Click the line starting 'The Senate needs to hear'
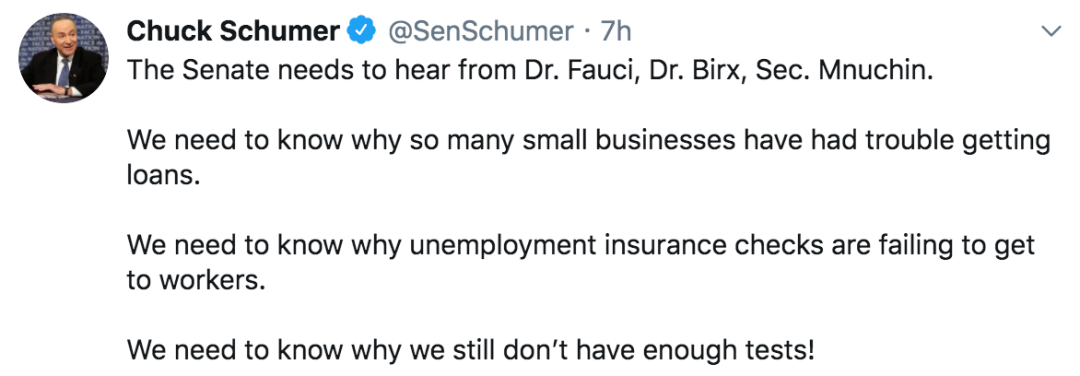Screen dimensions: 1080x376 coord(530,72)
